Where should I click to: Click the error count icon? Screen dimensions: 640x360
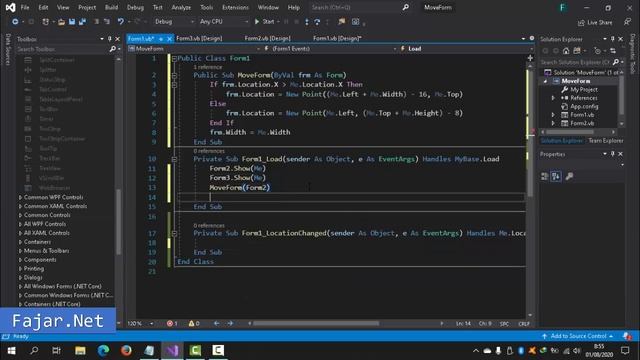170,323
